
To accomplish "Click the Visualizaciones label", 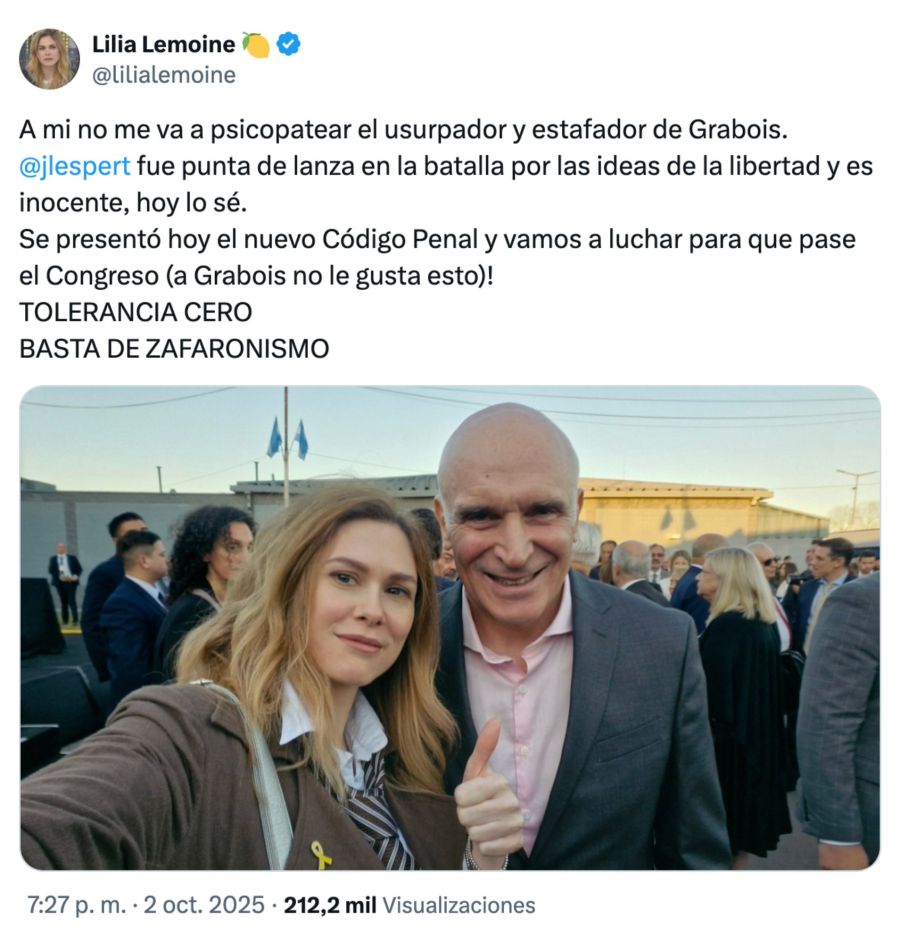I will click(459, 905).
